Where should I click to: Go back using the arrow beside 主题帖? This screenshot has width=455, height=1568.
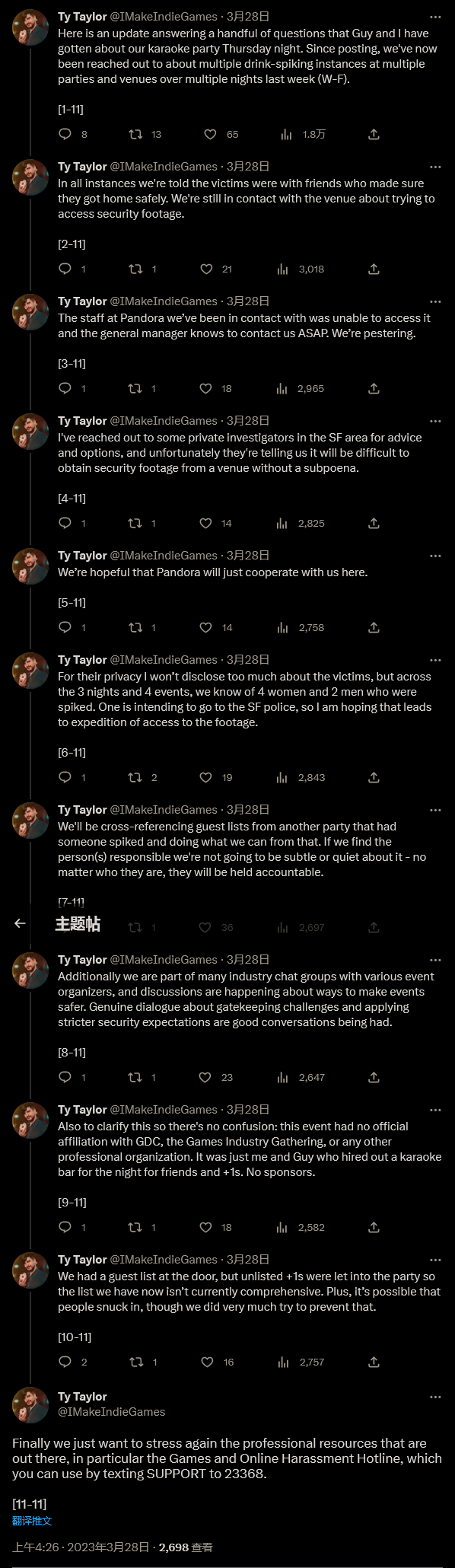point(21,923)
